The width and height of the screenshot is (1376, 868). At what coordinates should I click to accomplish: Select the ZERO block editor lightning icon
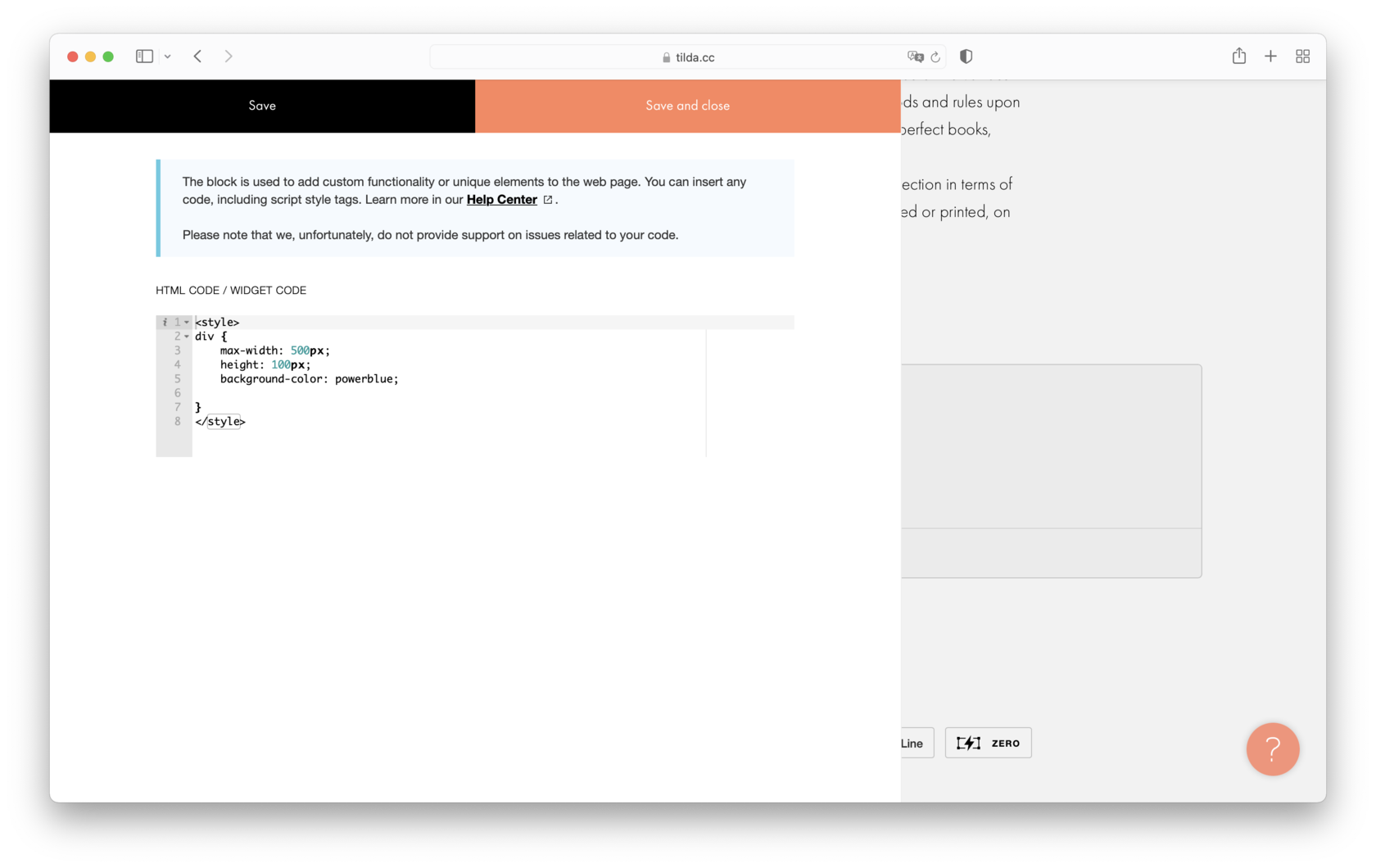point(969,743)
